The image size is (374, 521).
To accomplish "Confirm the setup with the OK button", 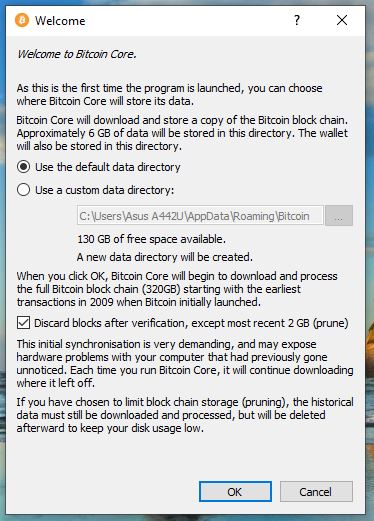I will click(235, 492).
